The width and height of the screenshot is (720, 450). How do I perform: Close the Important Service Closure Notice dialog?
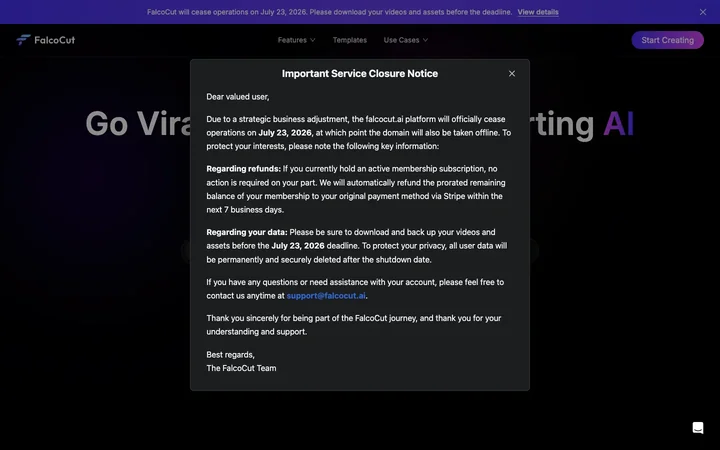512,73
